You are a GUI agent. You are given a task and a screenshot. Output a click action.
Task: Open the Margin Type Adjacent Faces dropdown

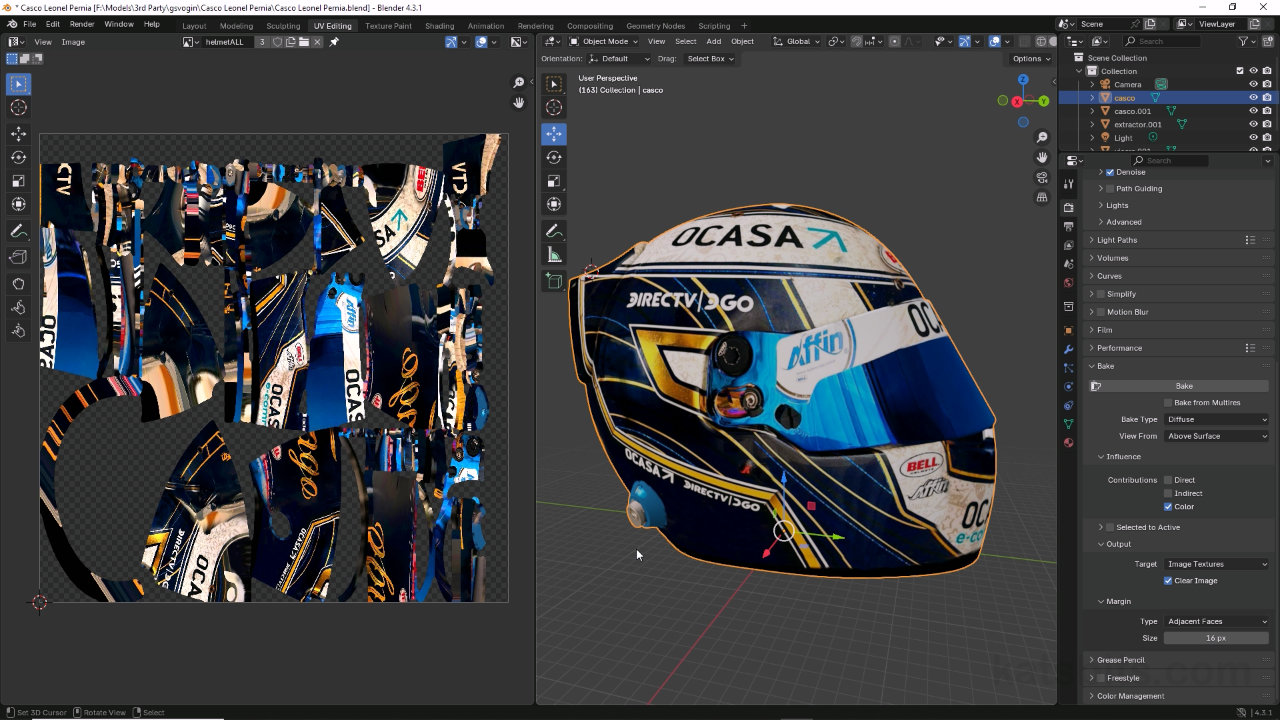click(x=1216, y=621)
